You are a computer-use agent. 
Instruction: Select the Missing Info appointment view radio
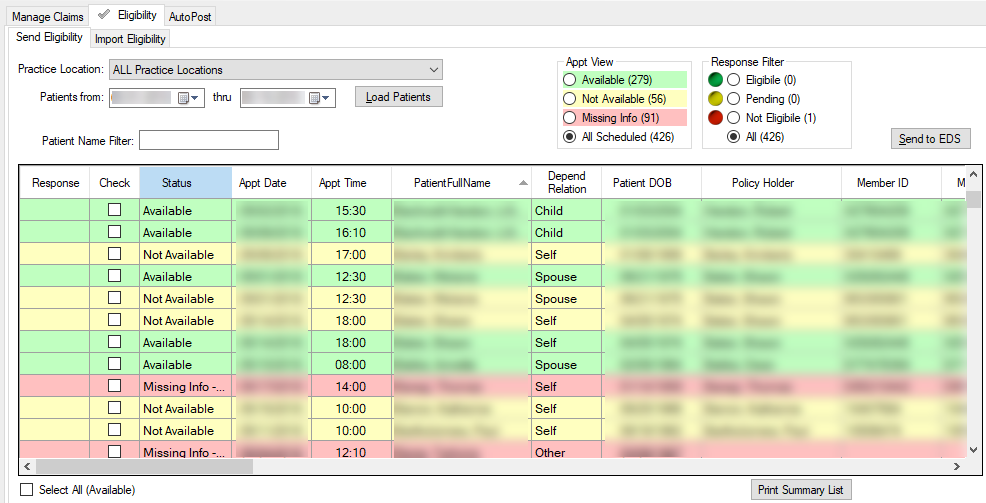(x=570, y=118)
